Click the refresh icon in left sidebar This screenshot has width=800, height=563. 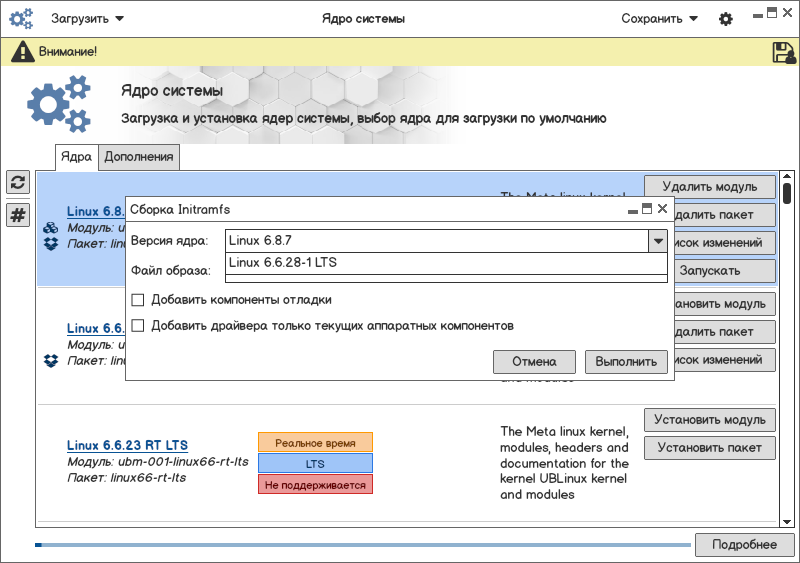tap(18, 182)
